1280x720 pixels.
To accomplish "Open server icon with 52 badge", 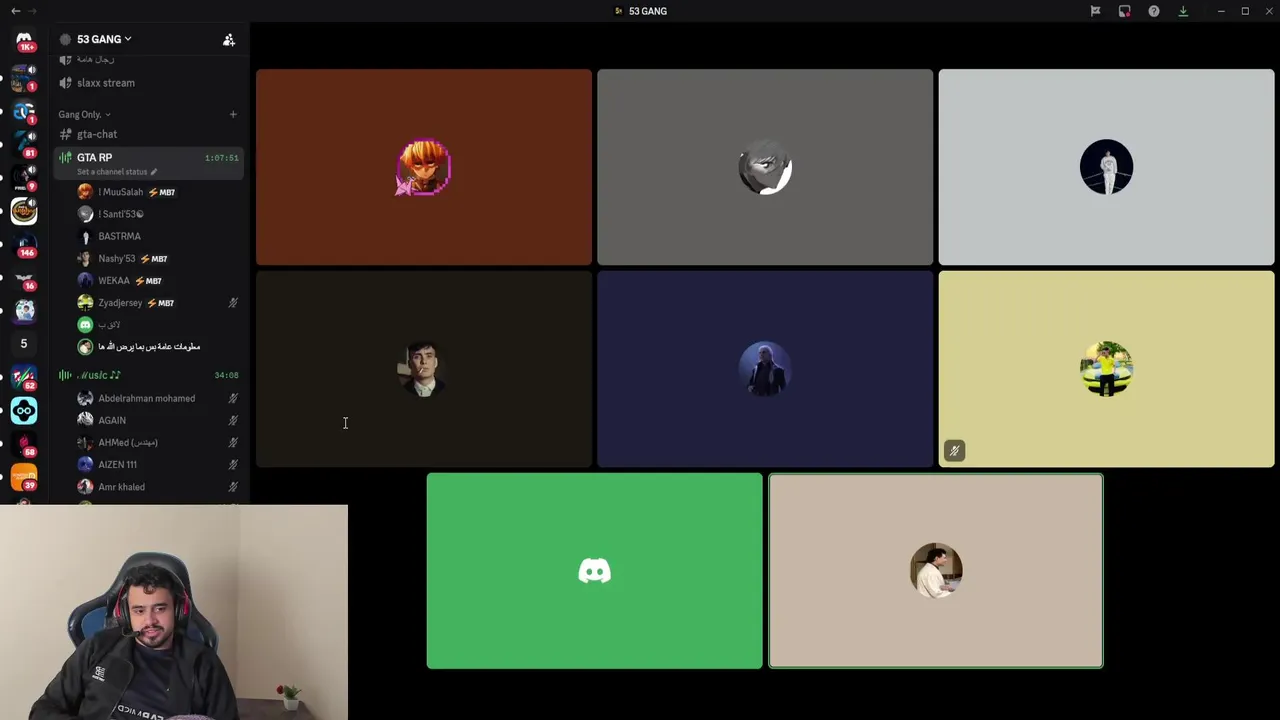I will pyautogui.click(x=24, y=377).
